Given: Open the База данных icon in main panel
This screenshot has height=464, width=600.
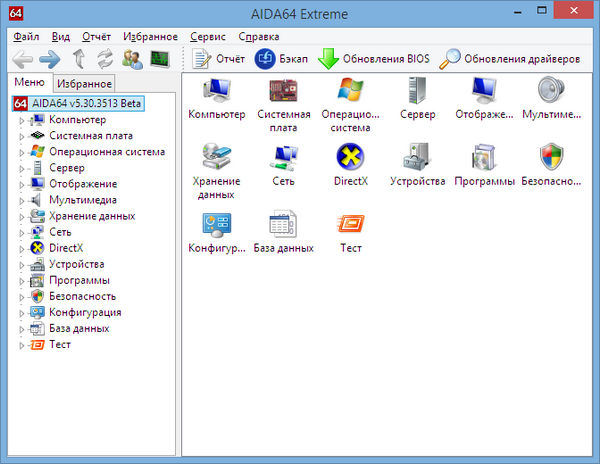Looking at the screenshot, I should coord(283,224).
